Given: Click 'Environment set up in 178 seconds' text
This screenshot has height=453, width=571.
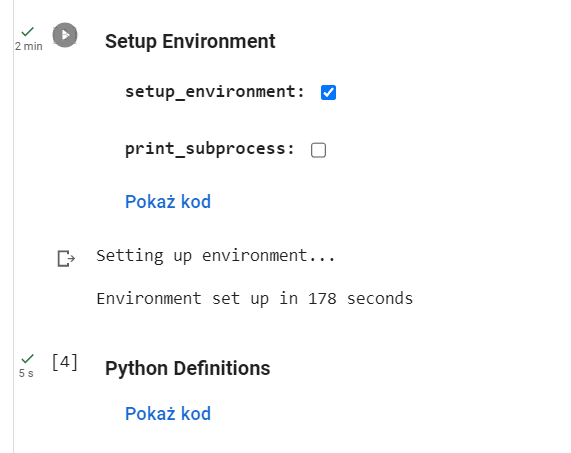Looking at the screenshot, I should (255, 299).
